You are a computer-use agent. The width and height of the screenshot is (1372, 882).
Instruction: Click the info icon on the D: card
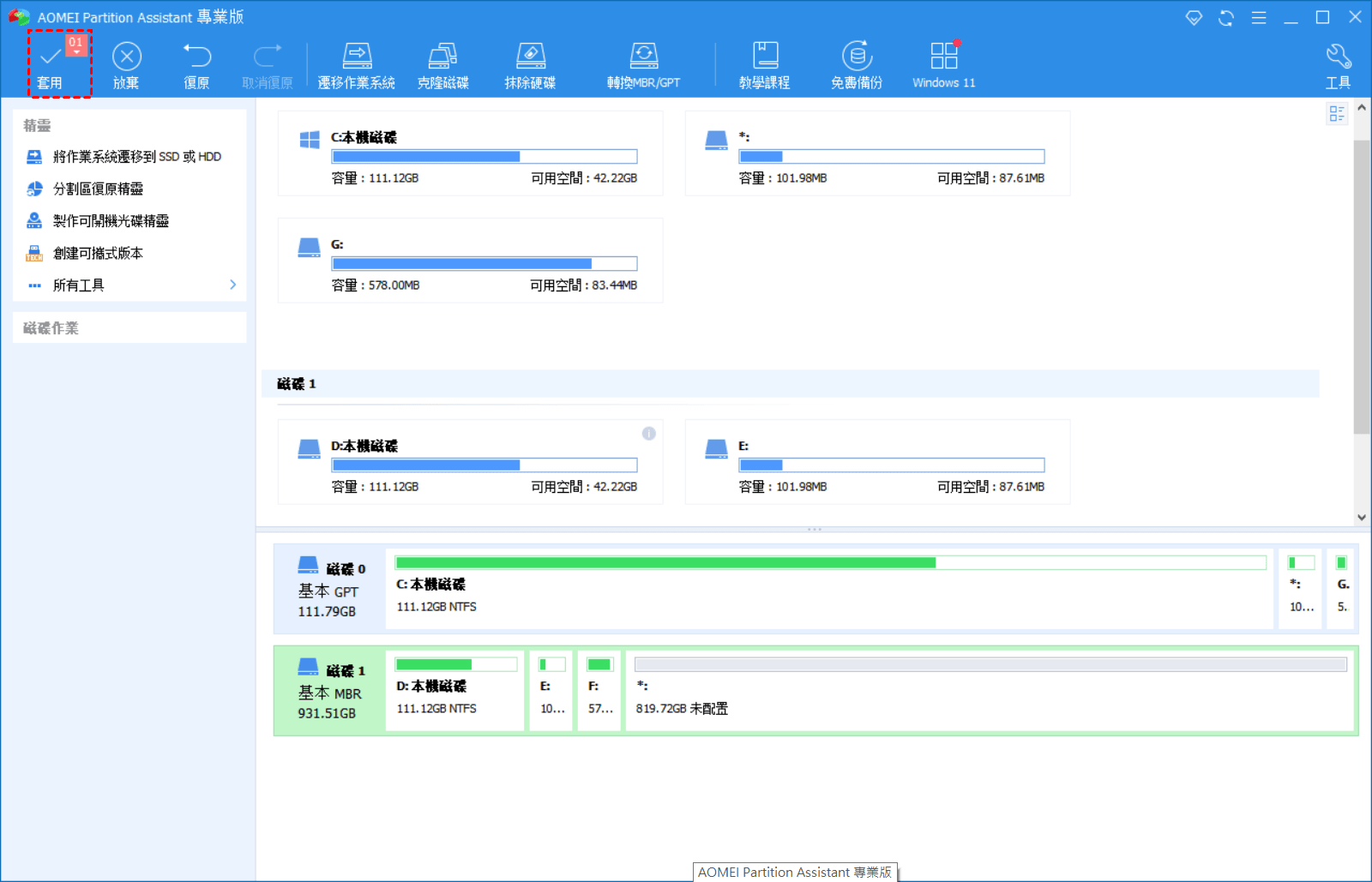pyautogui.click(x=649, y=434)
